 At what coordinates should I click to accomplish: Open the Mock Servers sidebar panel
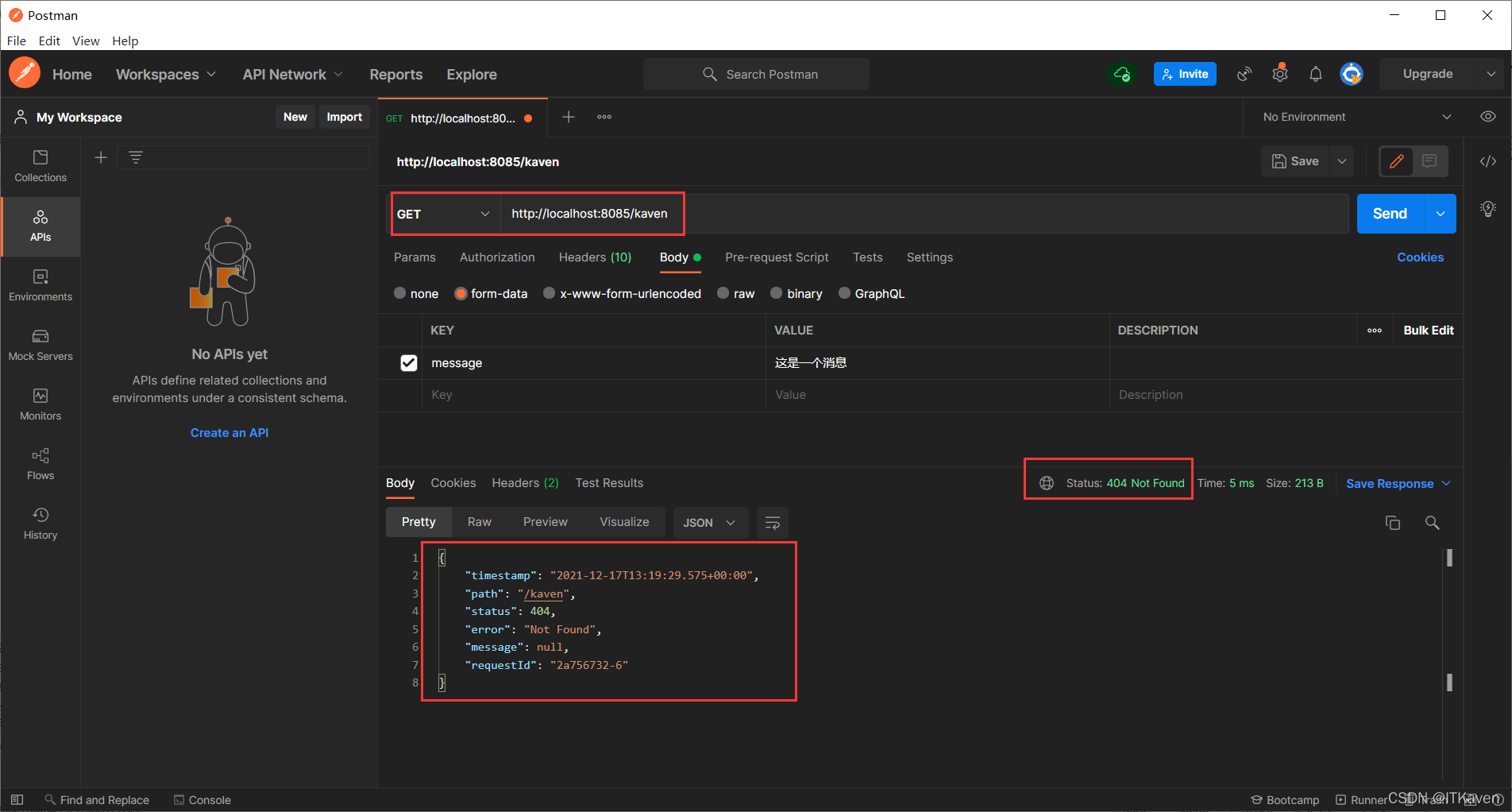tap(40, 345)
